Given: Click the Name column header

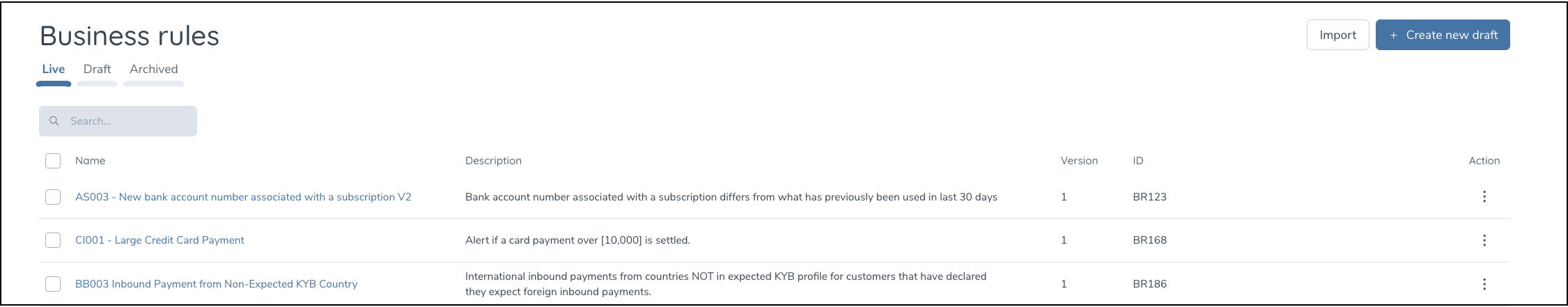Looking at the screenshot, I should click(x=90, y=161).
